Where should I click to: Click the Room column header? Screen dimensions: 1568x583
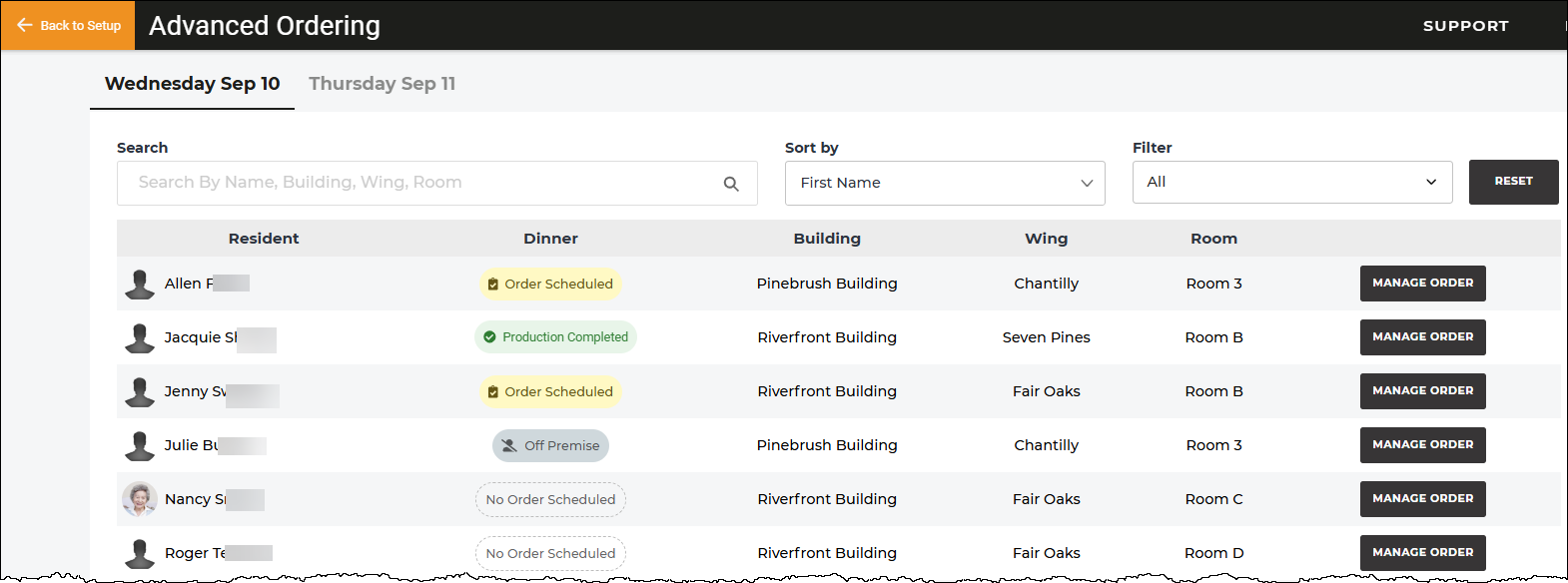(1213, 239)
